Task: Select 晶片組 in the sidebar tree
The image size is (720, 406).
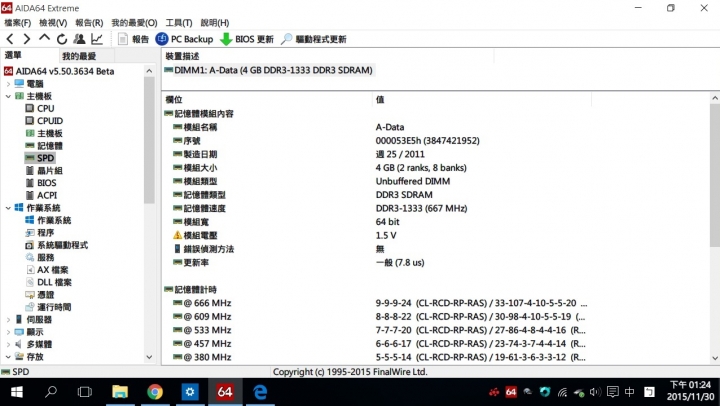Action: pyautogui.click(x=44, y=170)
